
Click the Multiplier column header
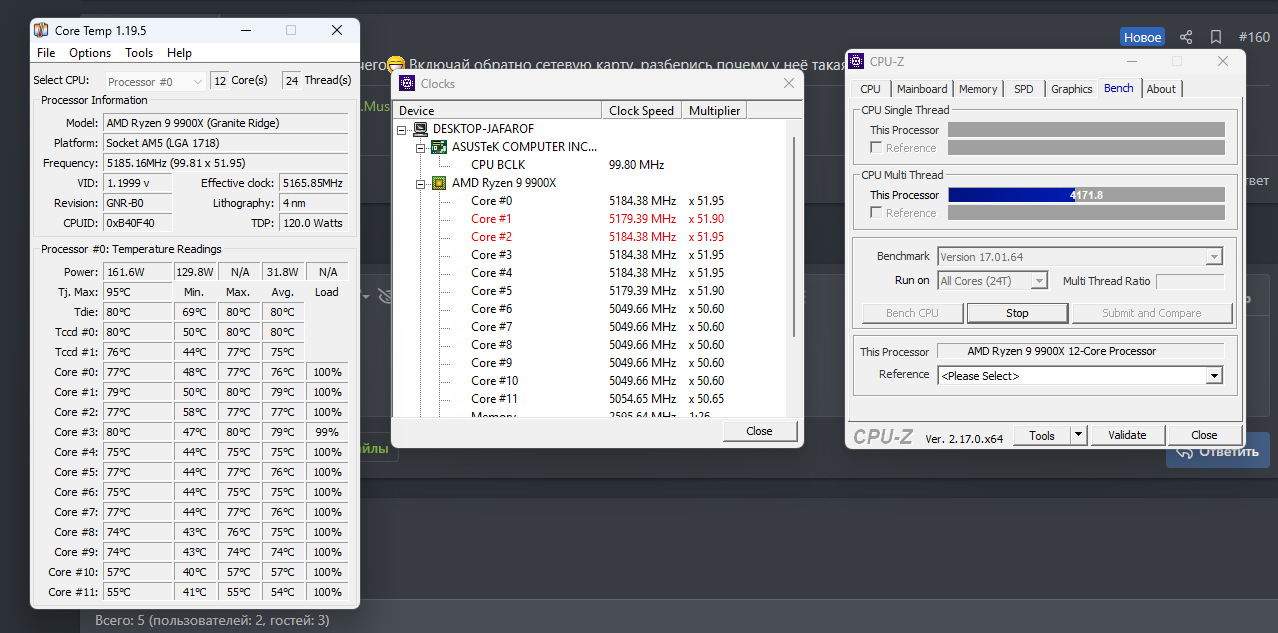(x=715, y=111)
